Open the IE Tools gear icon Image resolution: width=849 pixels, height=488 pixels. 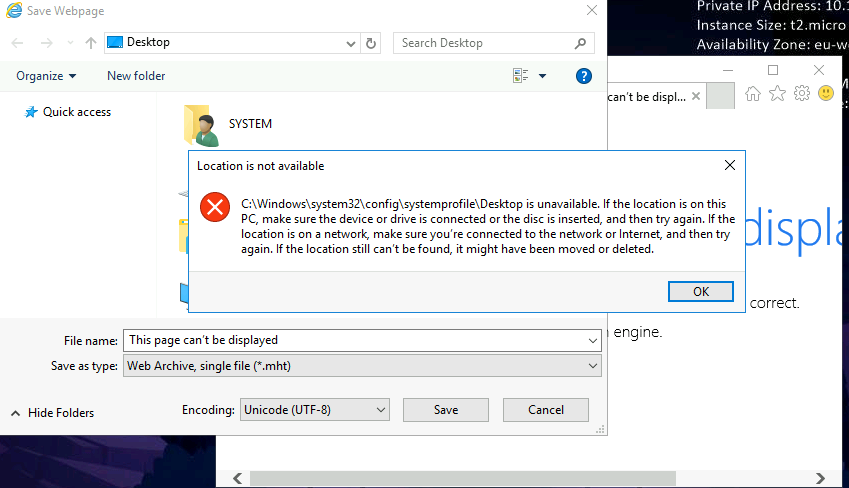coord(801,93)
